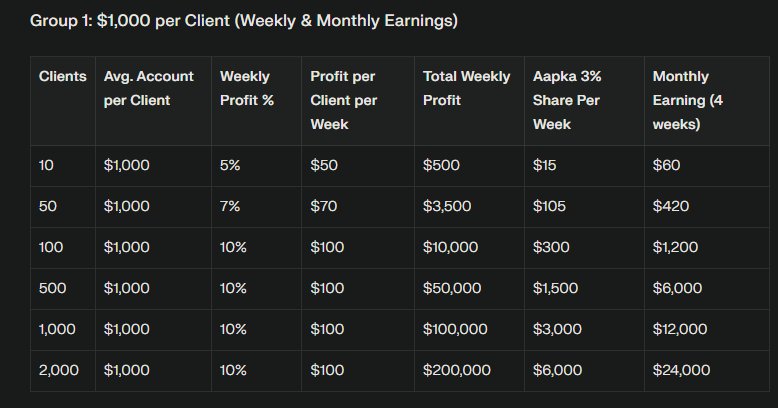
Task: Click the $60 monthly earning cell
Action: coord(666,165)
